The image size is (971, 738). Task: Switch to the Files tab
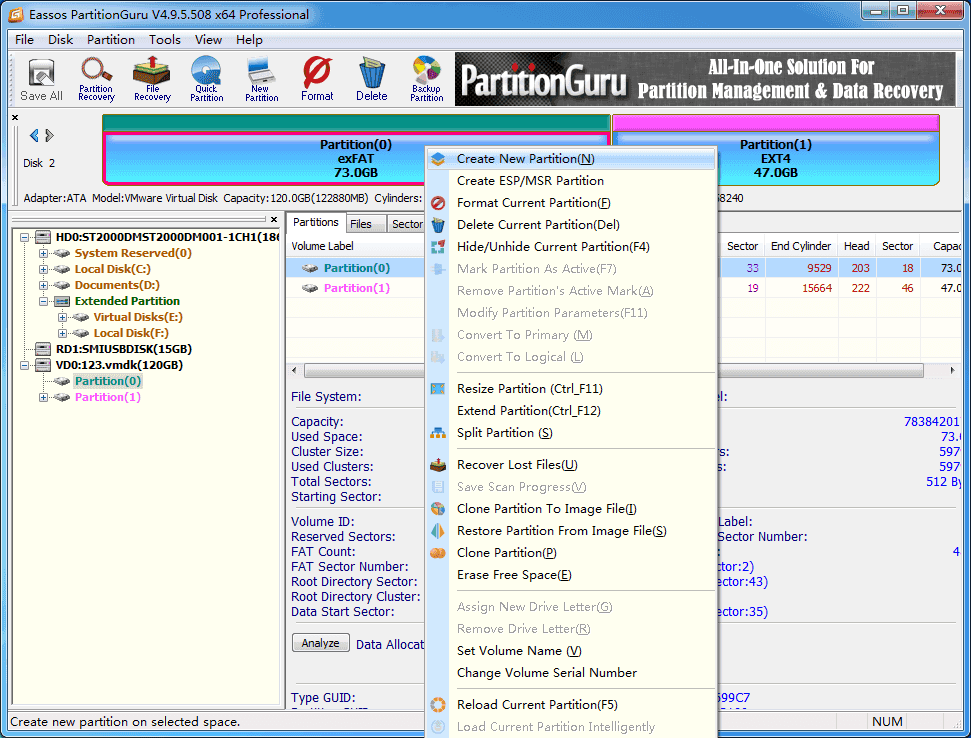point(365,224)
